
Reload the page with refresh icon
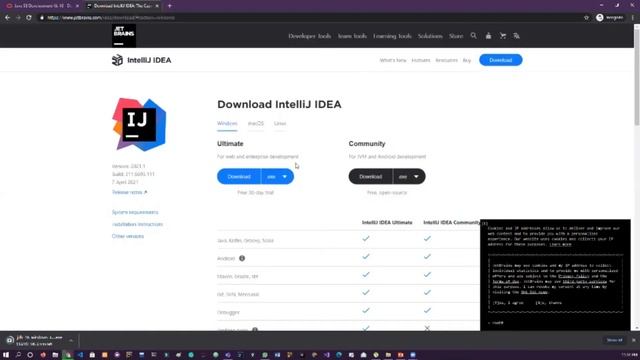tap(29, 18)
